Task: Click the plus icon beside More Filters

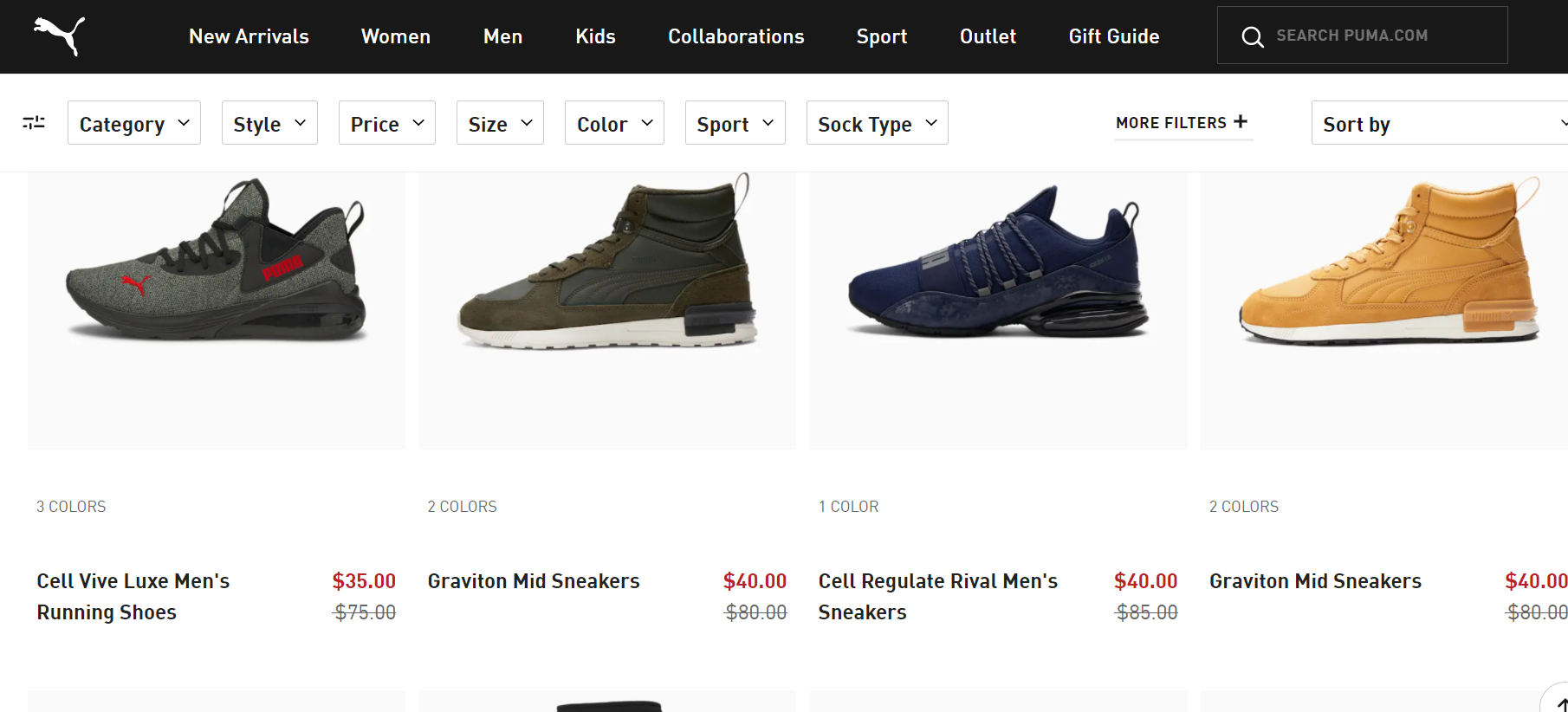Action: tap(1241, 122)
